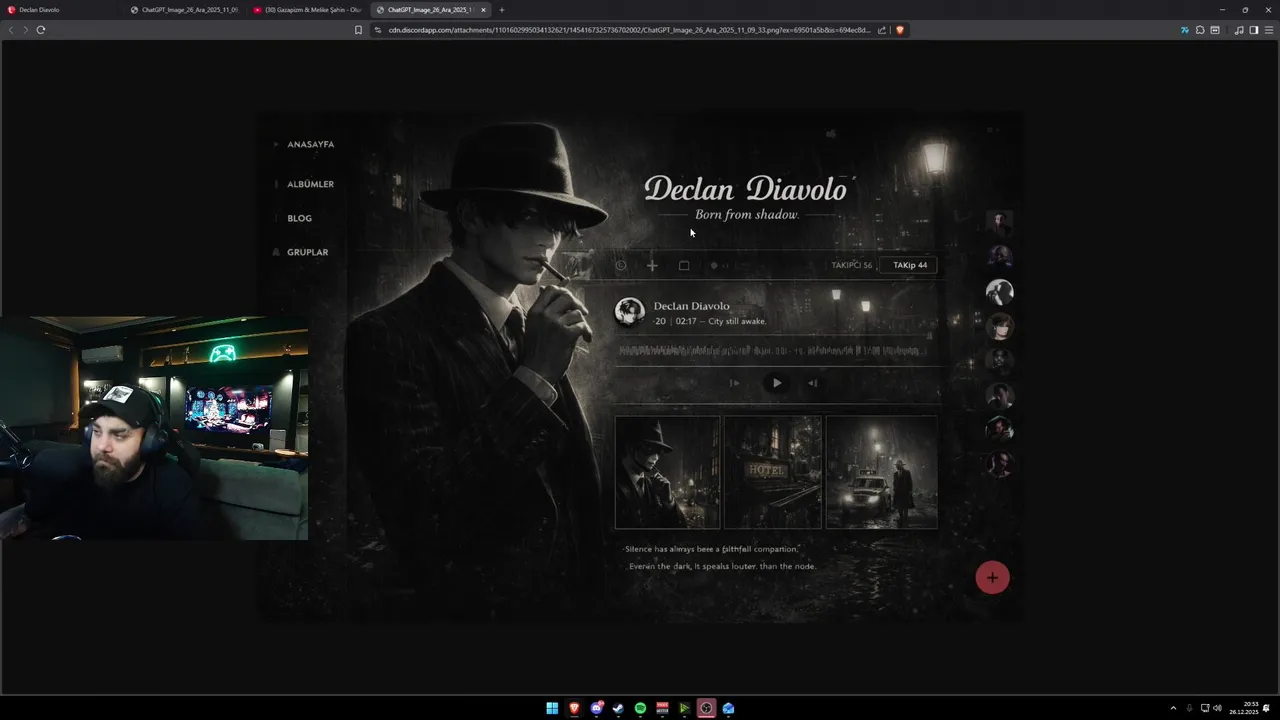The image size is (1280, 720).
Task: Select GRUPLAR in the left menu
Action: click(307, 252)
